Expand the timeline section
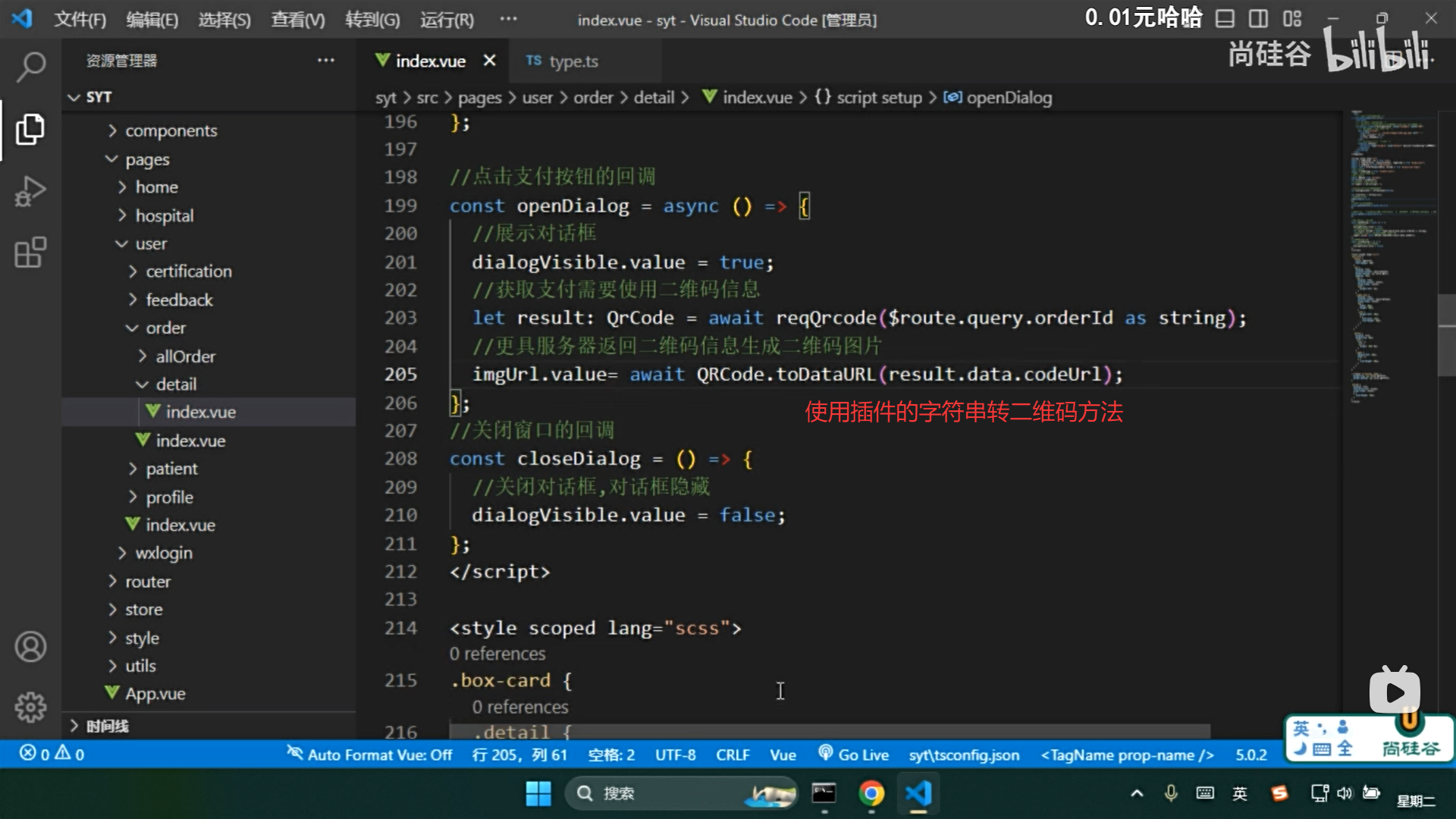The height and width of the screenshot is (819, 1456). [106, 726]
